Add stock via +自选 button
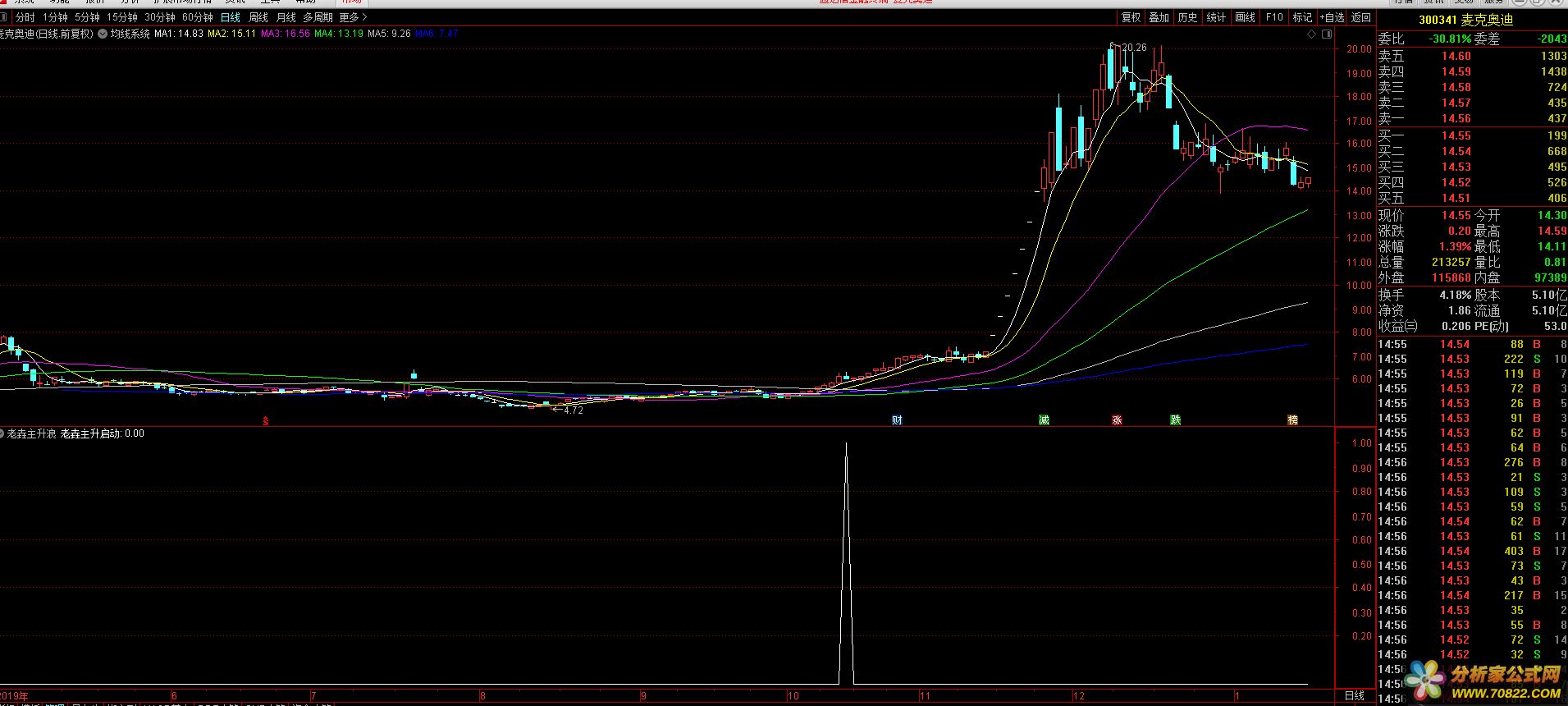This screenshot has height=706, width=1568. click(1331, 17)
